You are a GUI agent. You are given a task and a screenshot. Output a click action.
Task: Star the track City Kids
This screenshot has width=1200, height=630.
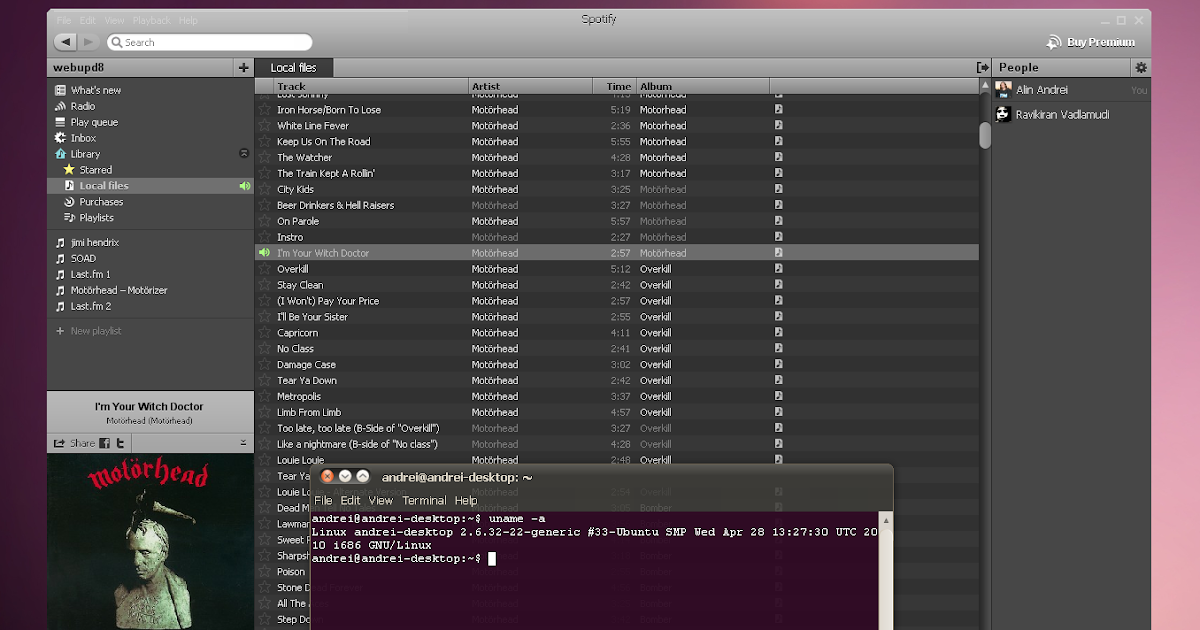264,189
